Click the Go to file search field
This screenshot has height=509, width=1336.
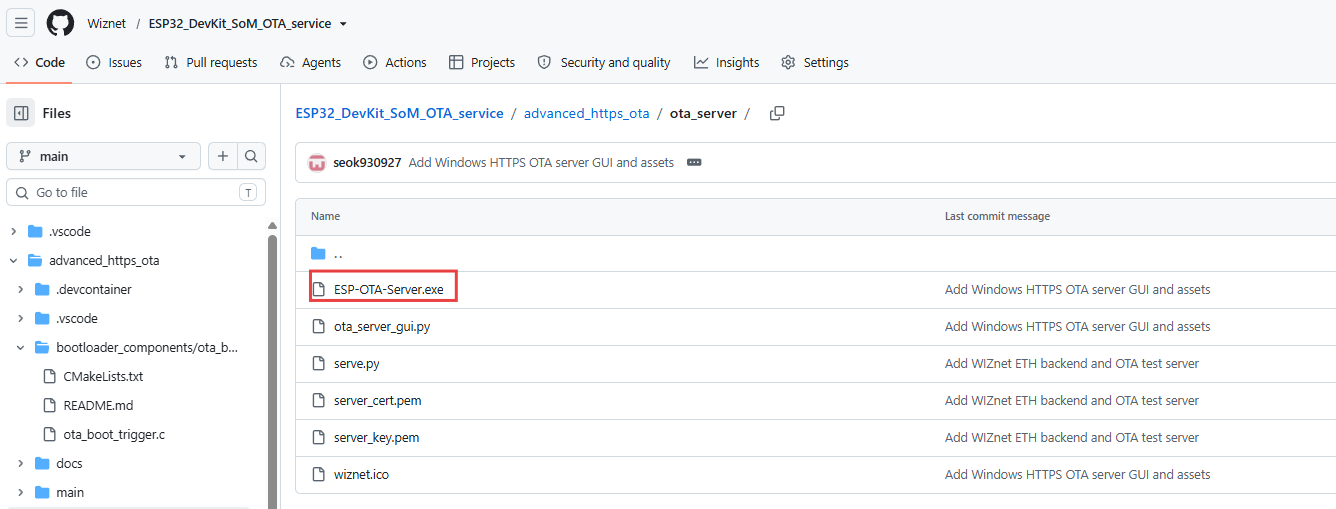(x=136, y=192)
